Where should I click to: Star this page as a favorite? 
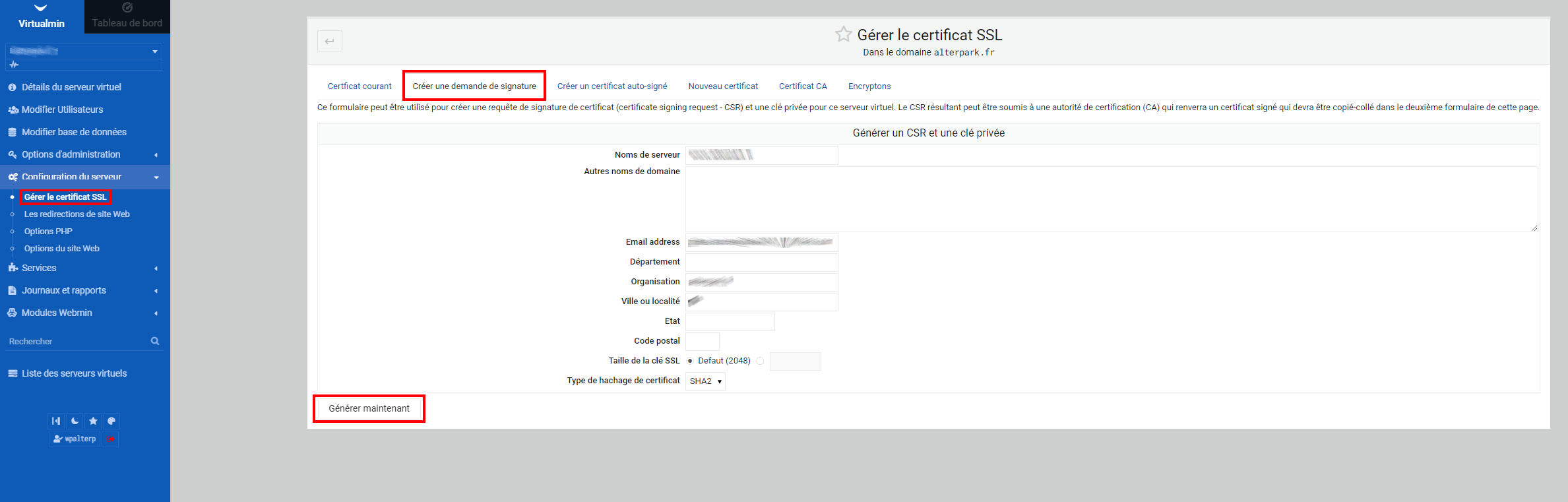coord(842,34)
